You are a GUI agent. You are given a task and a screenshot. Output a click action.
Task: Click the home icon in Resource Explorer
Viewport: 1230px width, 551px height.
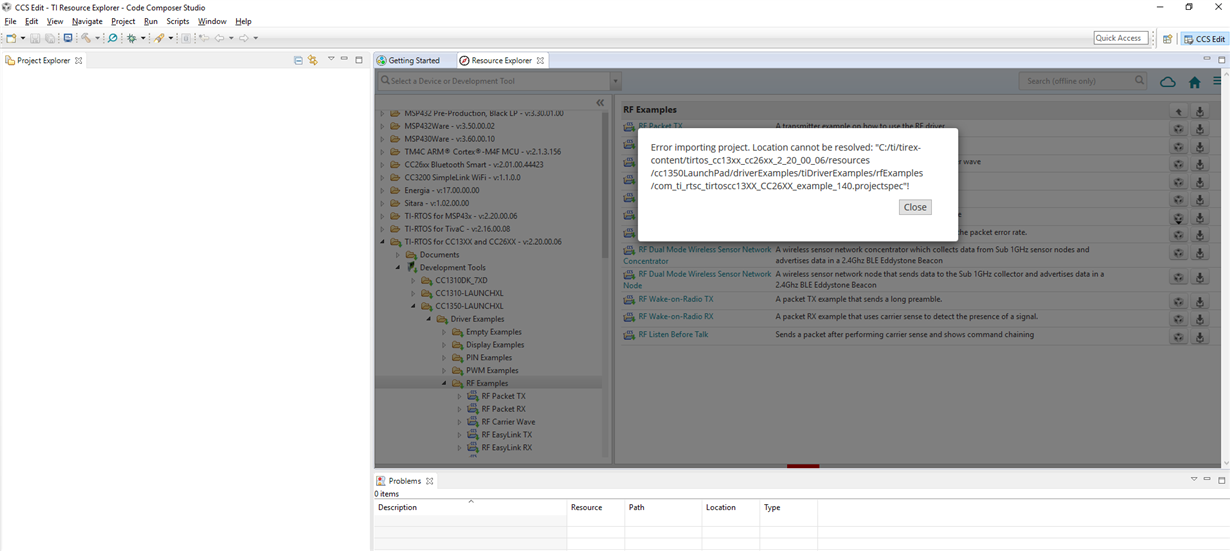pyautogui.click(x=1194, y=82)
